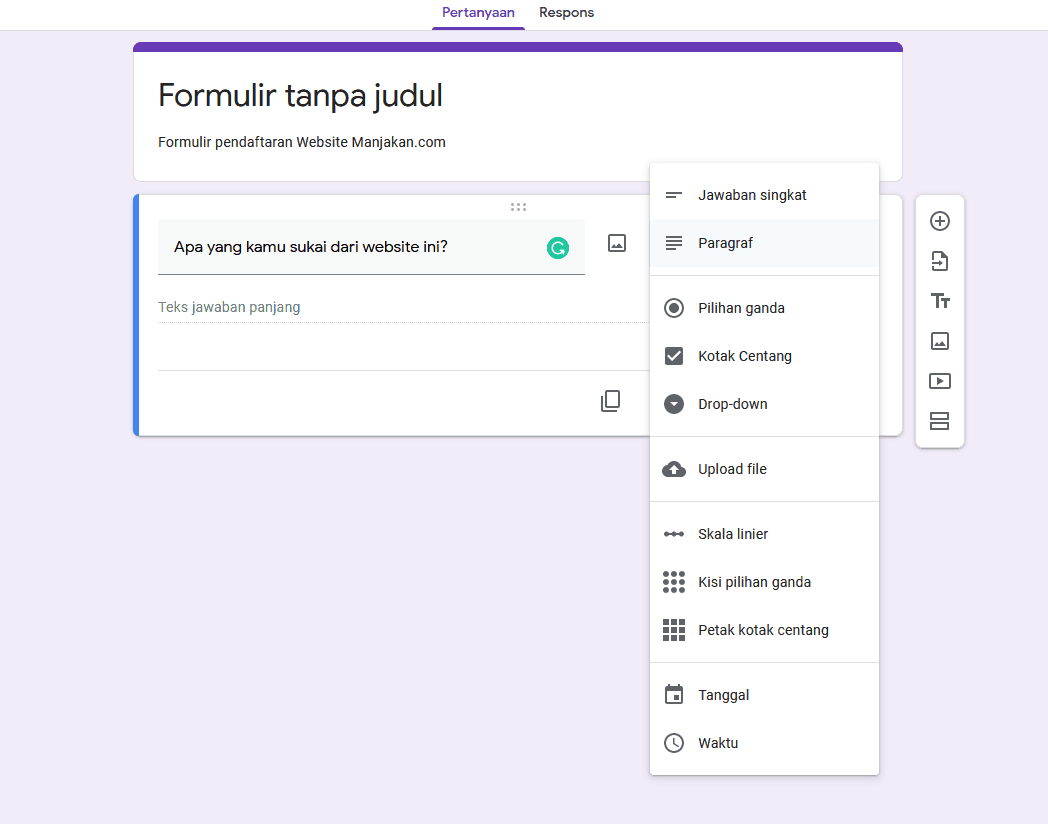Choose the Kotak Centang option
Image resolution: width=1048 pixels, height=824 pixels.
[744, 355]
